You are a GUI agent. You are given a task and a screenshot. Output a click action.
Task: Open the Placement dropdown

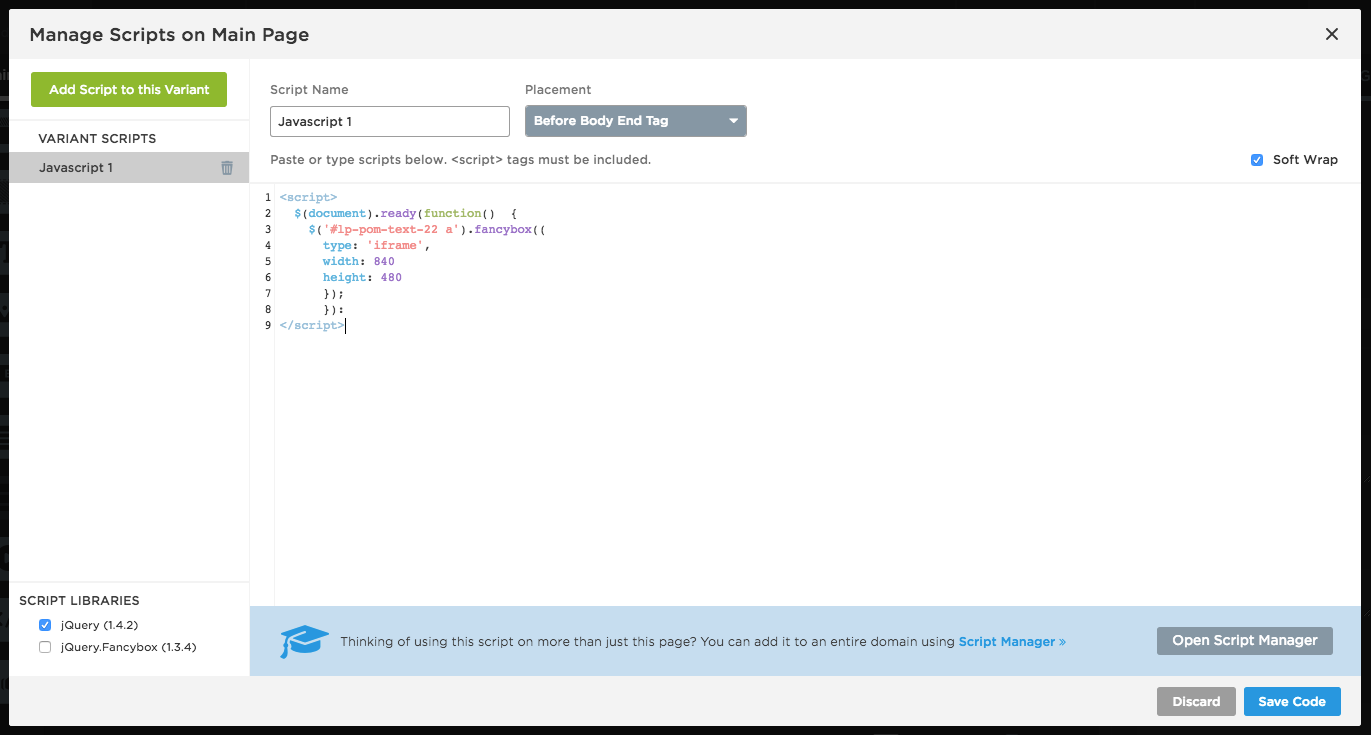636,121
